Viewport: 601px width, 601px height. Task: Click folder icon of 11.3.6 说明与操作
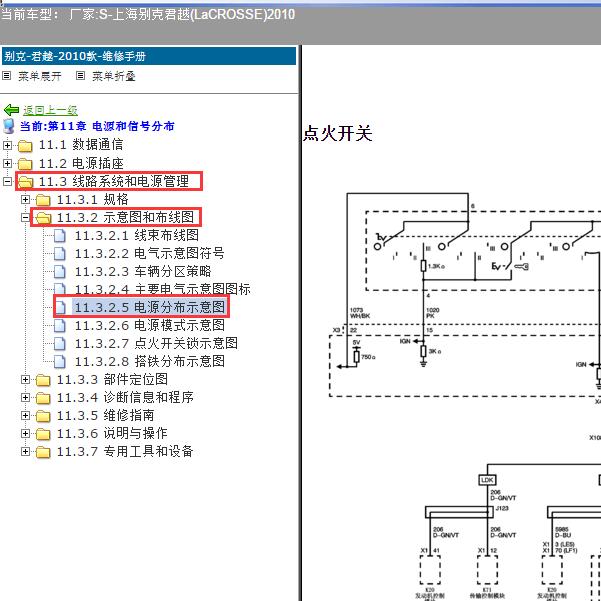click(x=43, y=434)
